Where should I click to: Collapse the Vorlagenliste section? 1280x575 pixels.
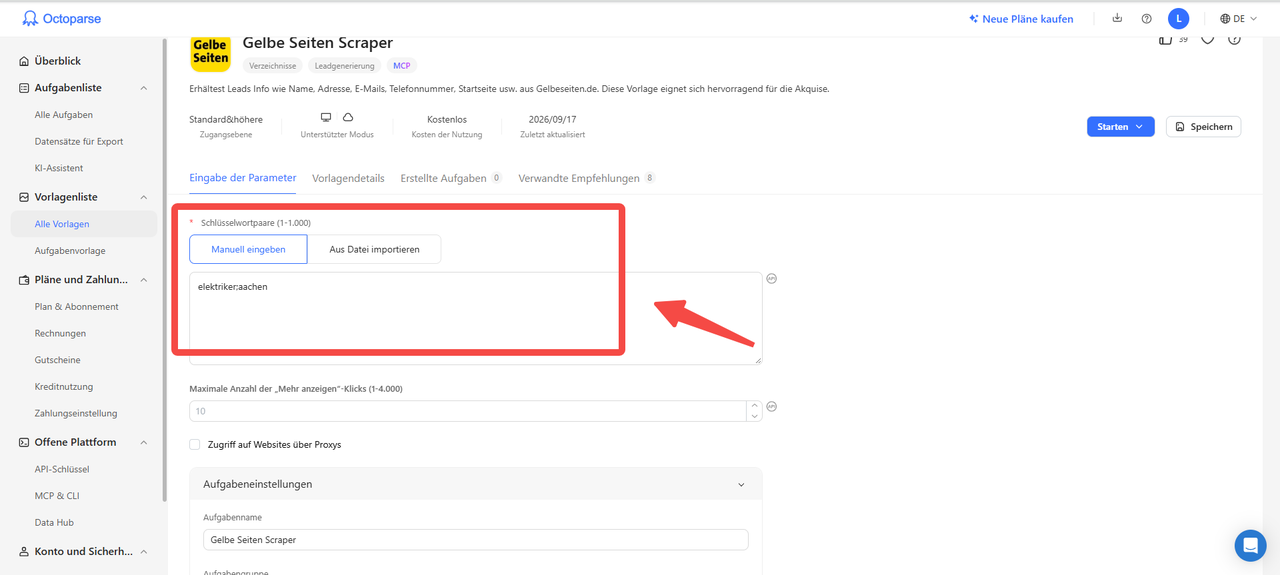pyautogui.click(x=143, y=197)
